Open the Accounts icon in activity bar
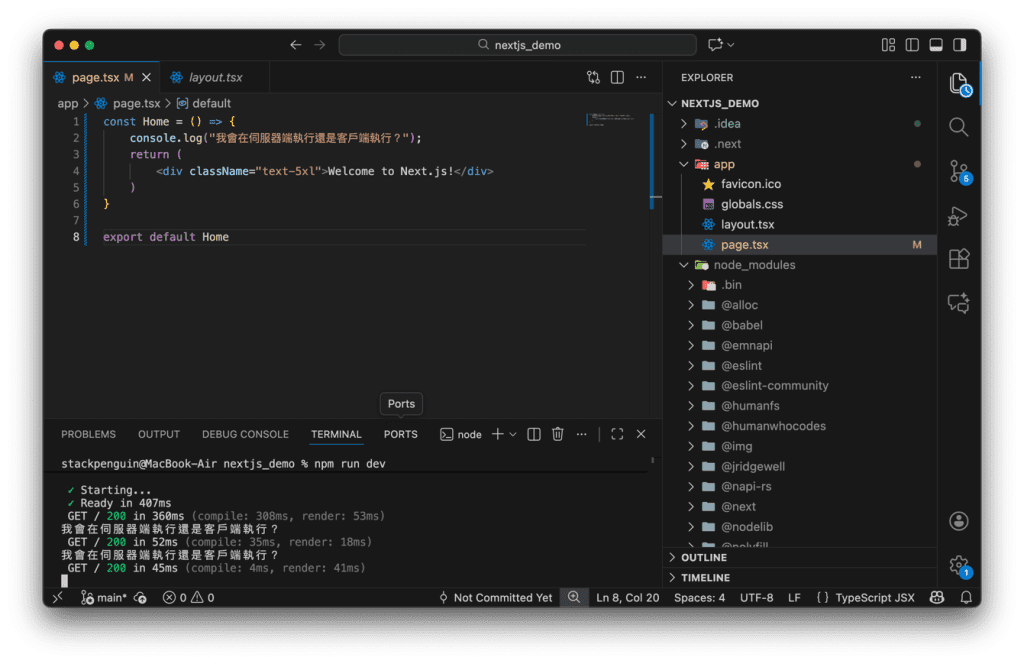The height and width of the screenshot is (664, 1024). tap(958, 521)
